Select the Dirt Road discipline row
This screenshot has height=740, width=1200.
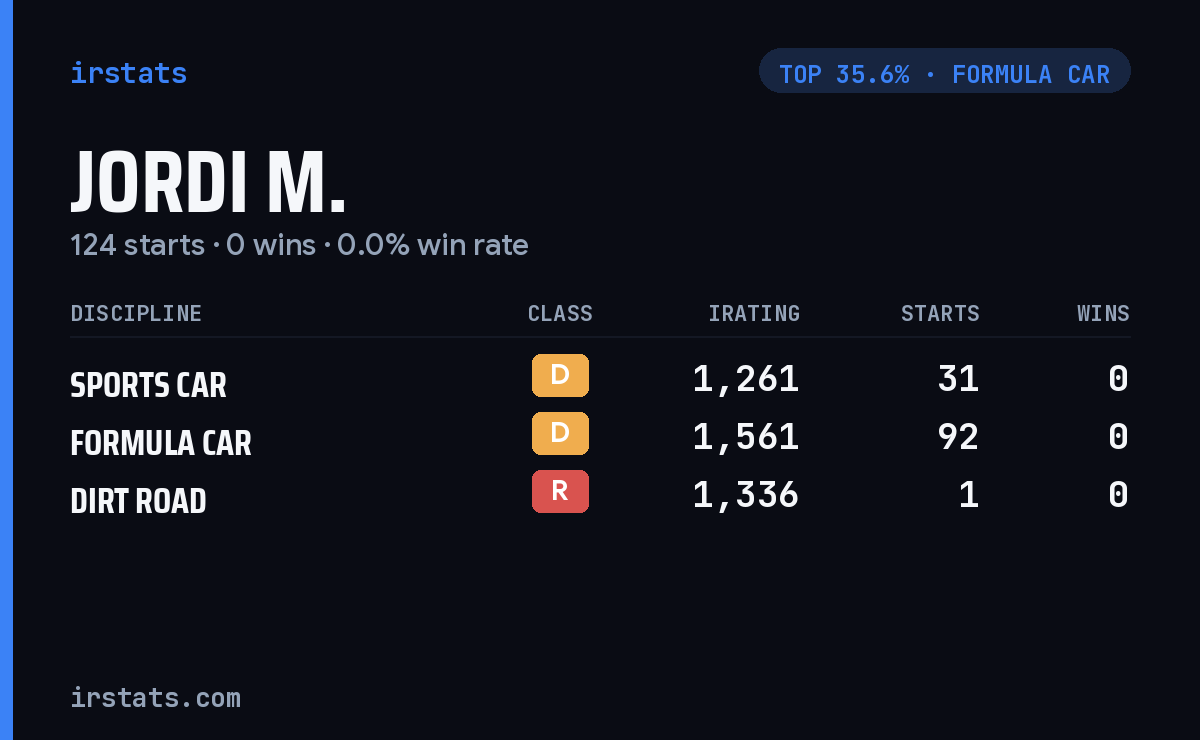[600, 495]
